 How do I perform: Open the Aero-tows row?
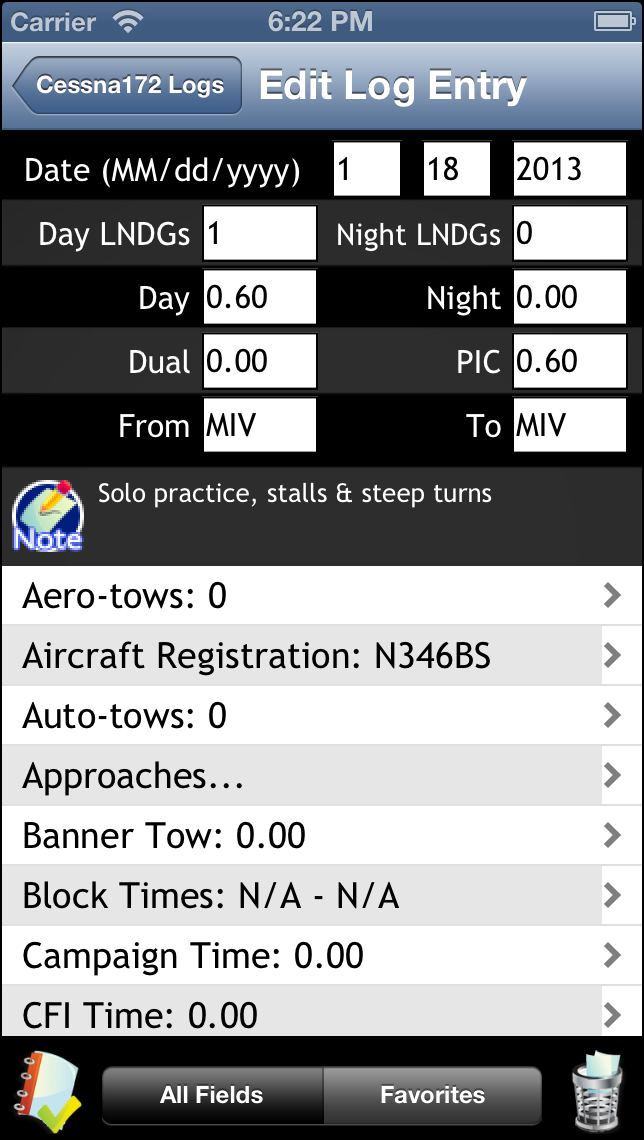click(322, 596)
